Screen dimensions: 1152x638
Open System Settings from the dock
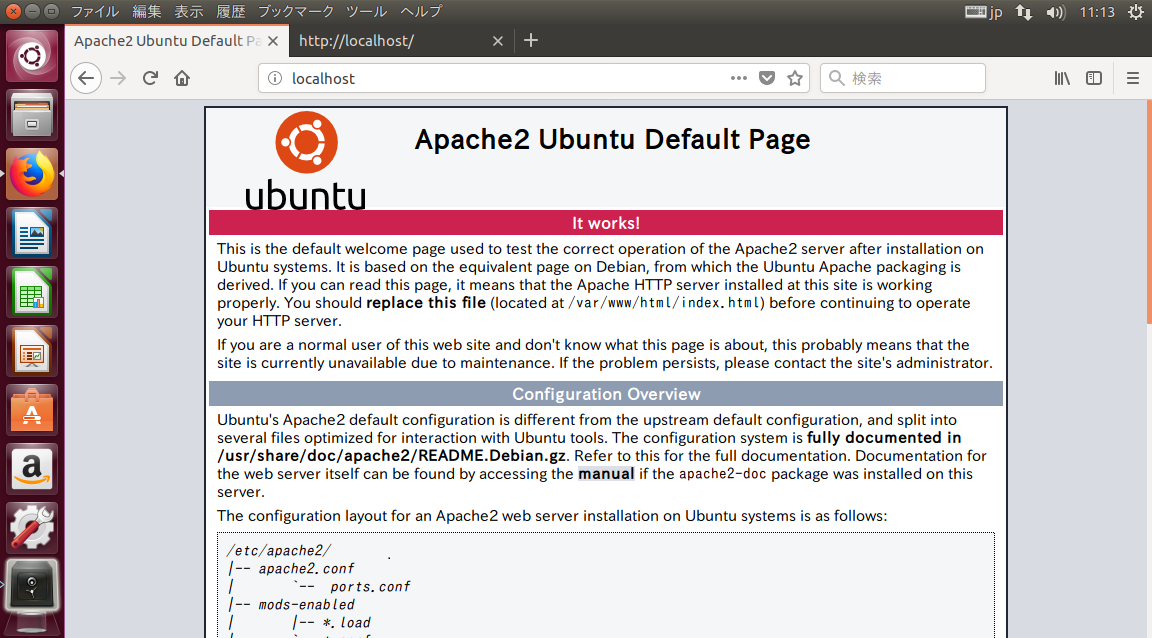point(31,527)
